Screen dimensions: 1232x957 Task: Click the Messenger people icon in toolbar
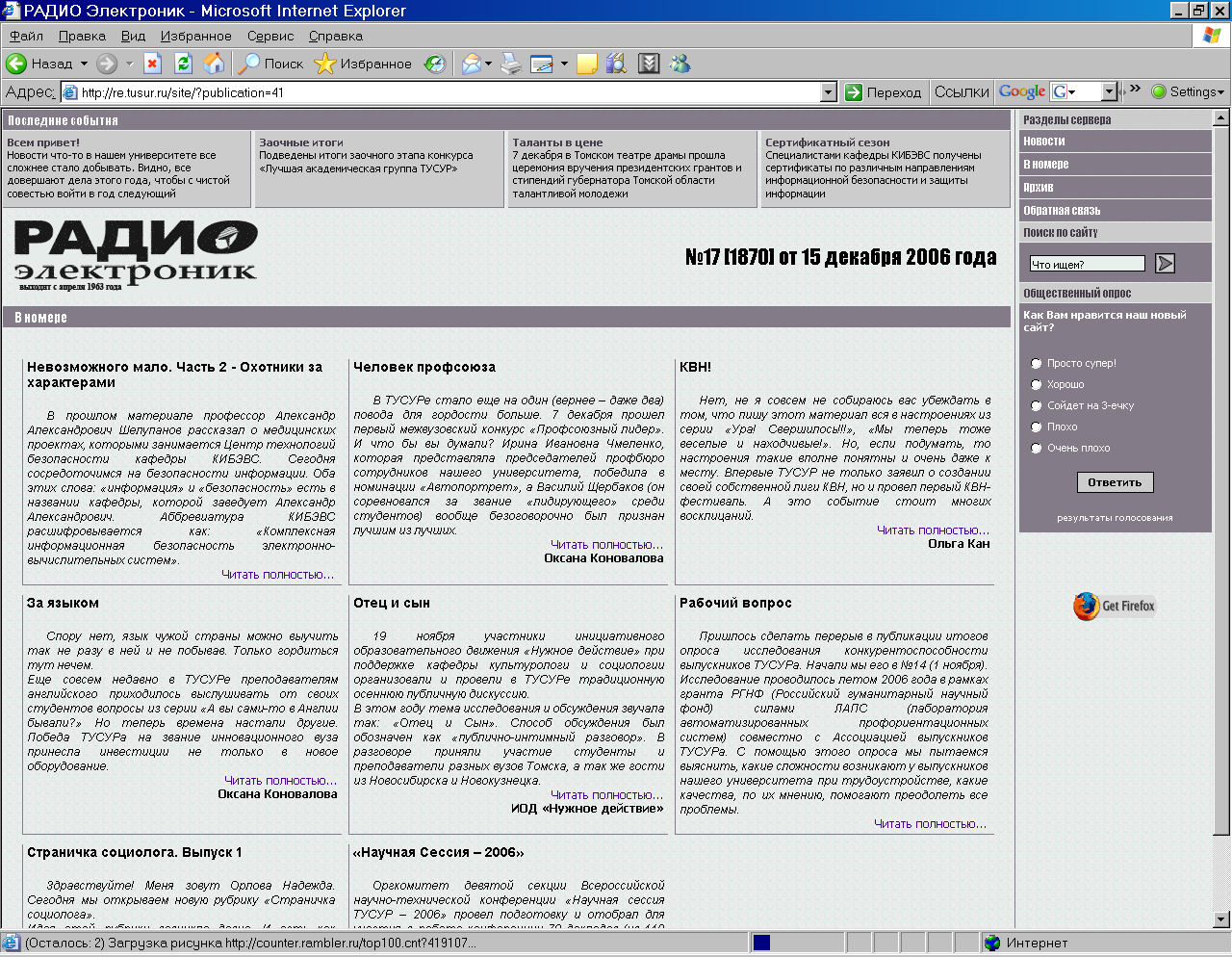(680, 64)
